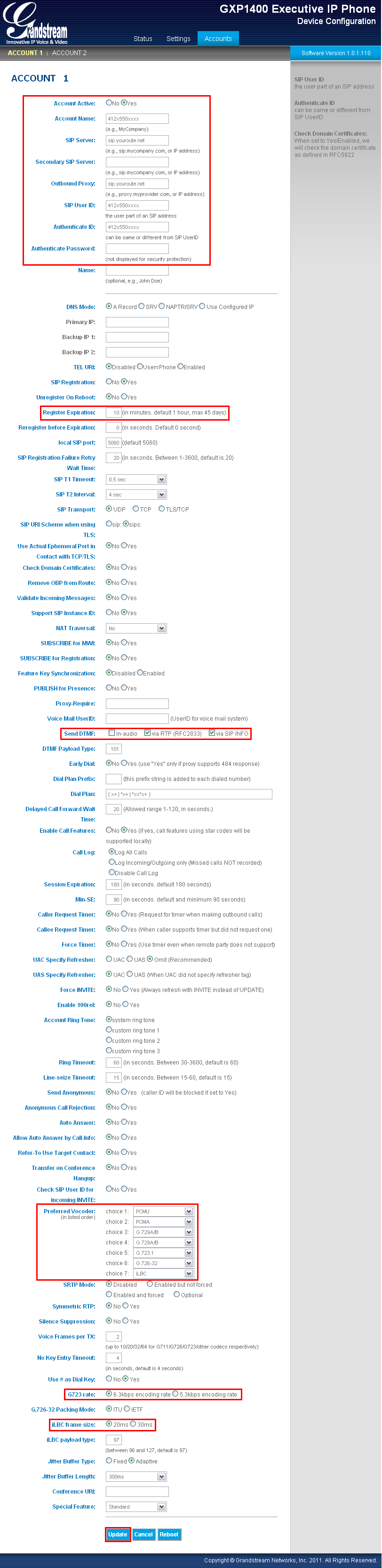
Task: Select 30ms iLBC frame size
Action: 133,1424
